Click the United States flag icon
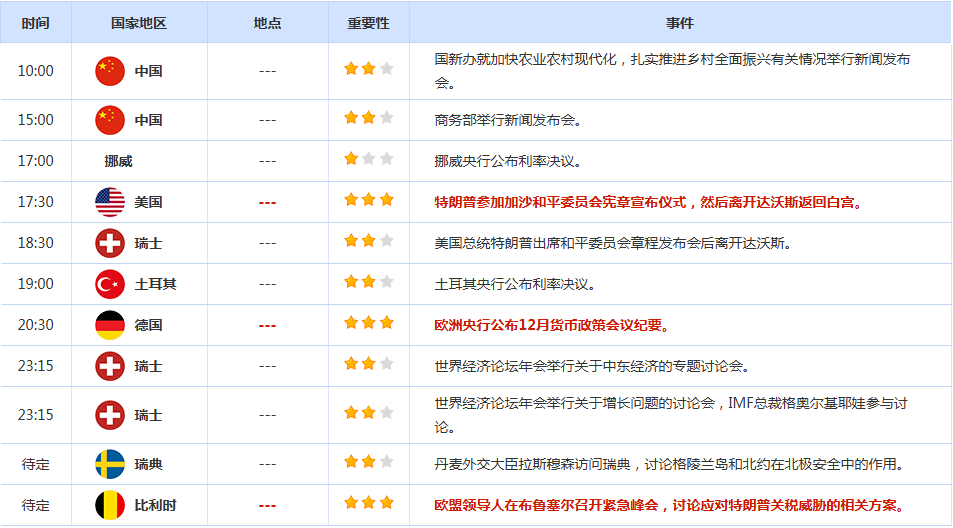Viewport: 953px width, 528px height. coord(109,202)
